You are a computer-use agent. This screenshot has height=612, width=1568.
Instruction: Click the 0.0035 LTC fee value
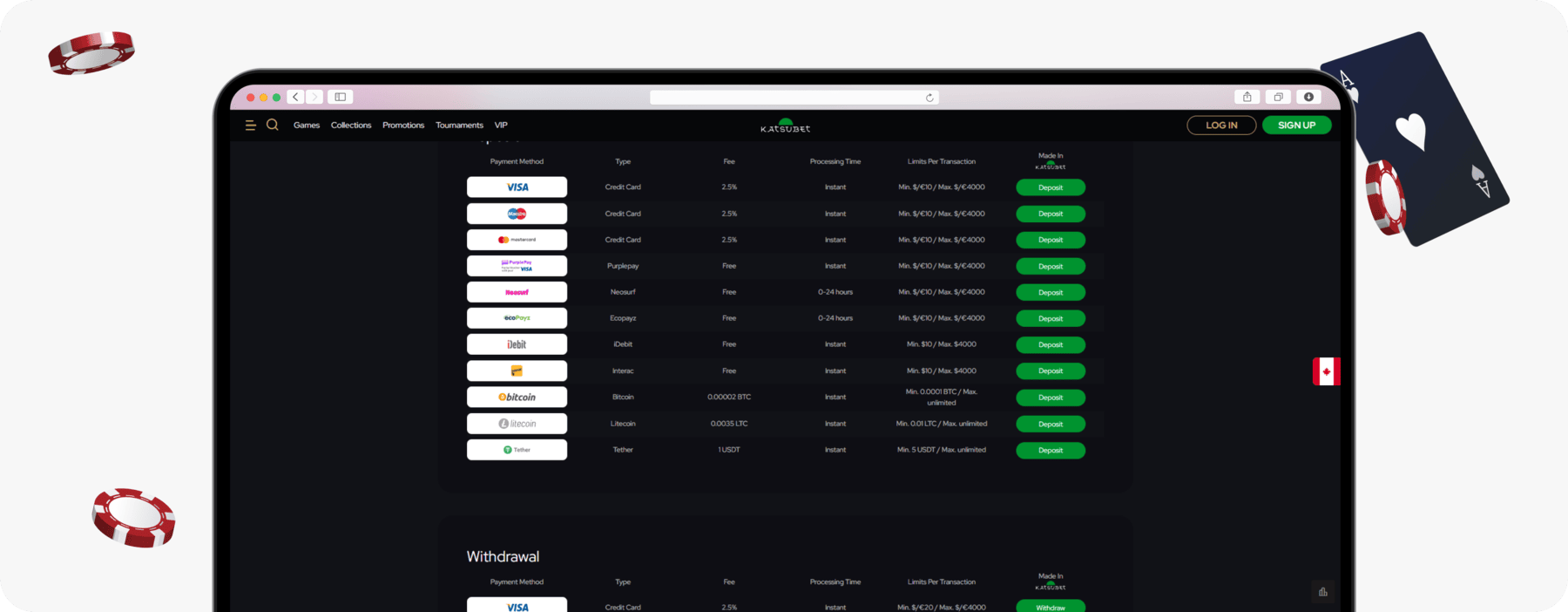[729, 424]
